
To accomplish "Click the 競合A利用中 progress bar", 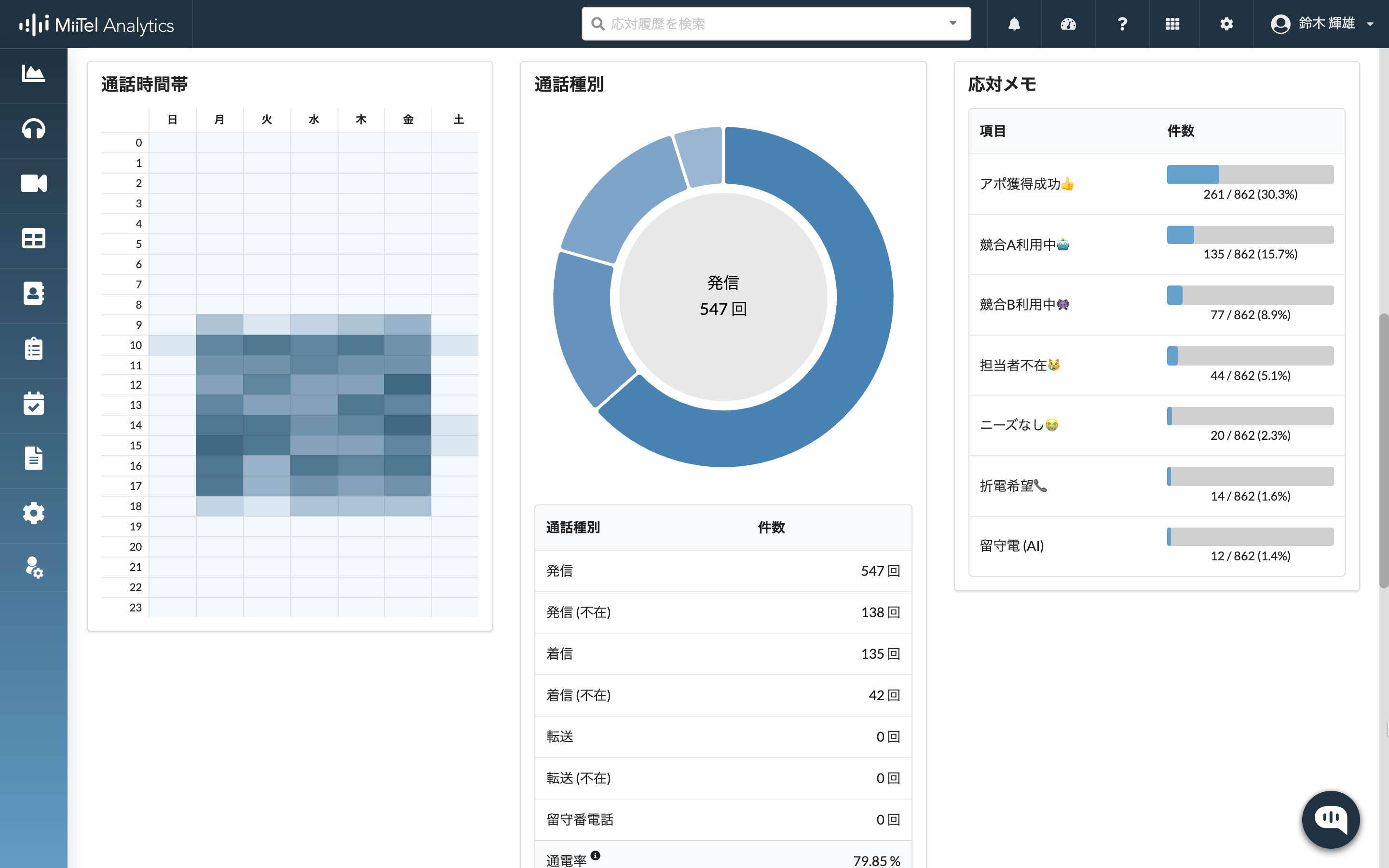I will [x=1250, y=235].
